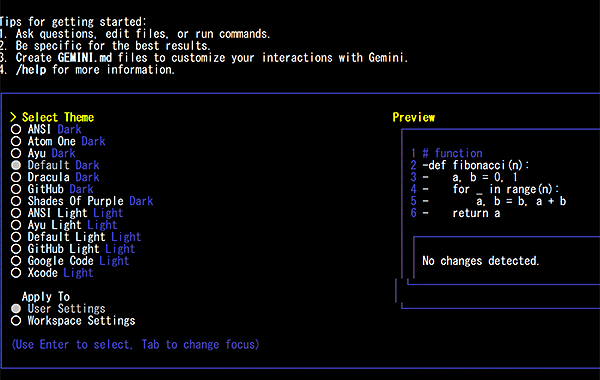This screenshot has height=380, width=600.
Task: Apply theme to Workspace Settings
Action: point(16,321)
